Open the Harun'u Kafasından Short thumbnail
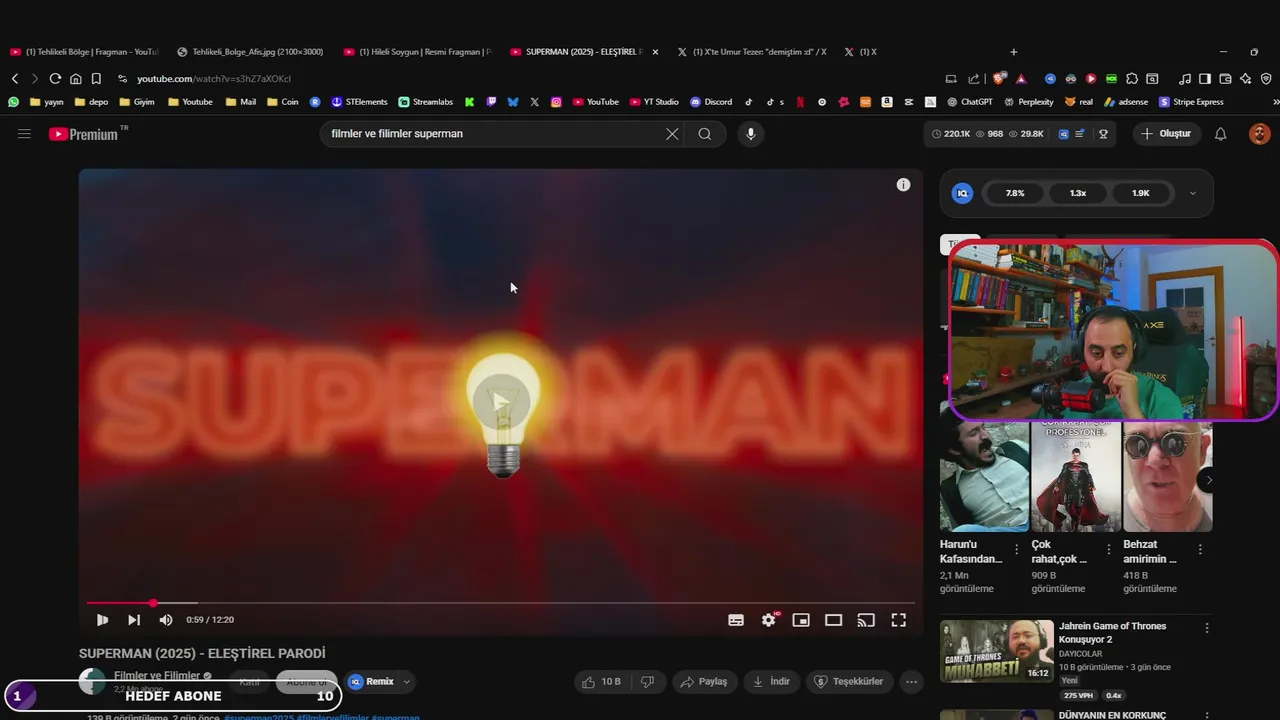1280x720 pixels. [984, 477]
